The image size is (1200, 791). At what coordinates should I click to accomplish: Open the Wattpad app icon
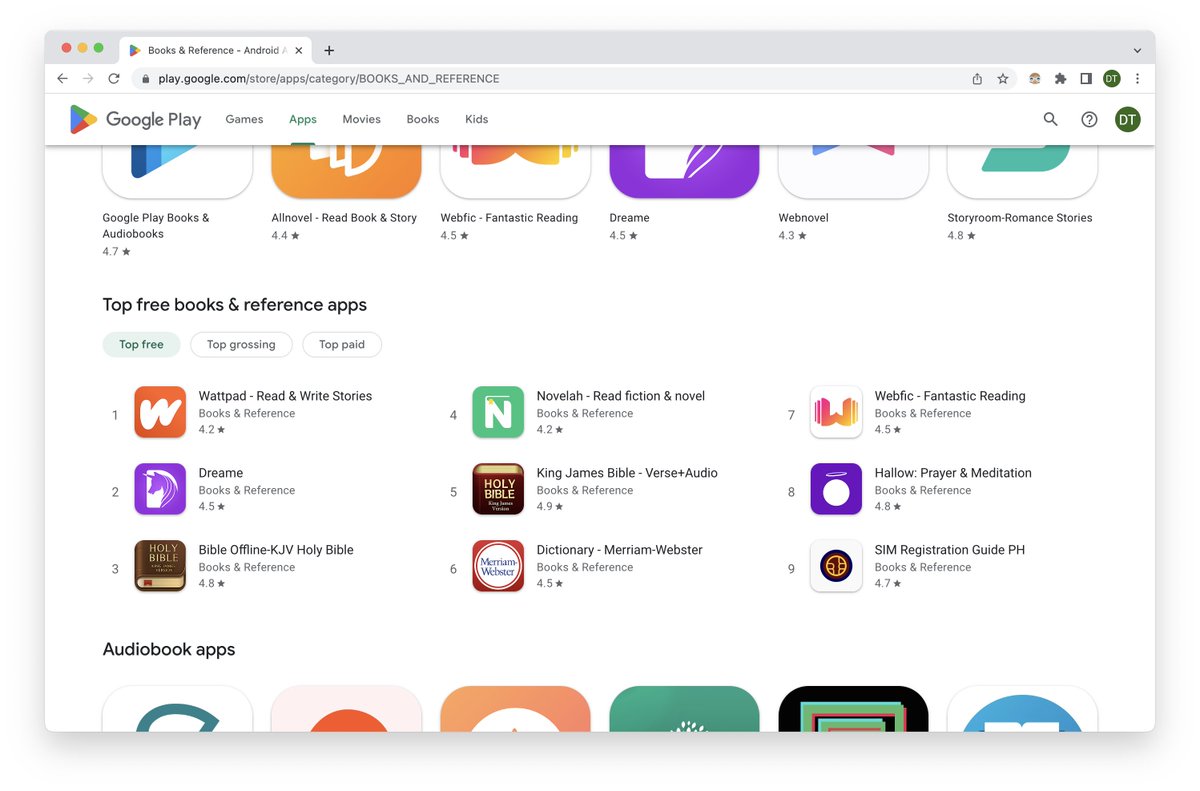(x=160, y=412)
